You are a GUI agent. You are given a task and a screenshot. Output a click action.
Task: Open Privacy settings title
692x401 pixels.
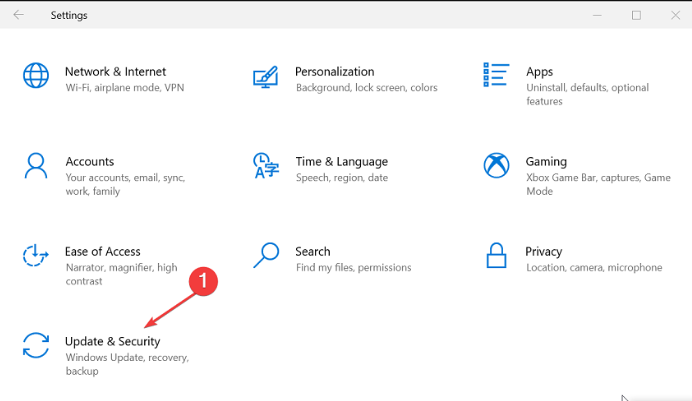543,251
